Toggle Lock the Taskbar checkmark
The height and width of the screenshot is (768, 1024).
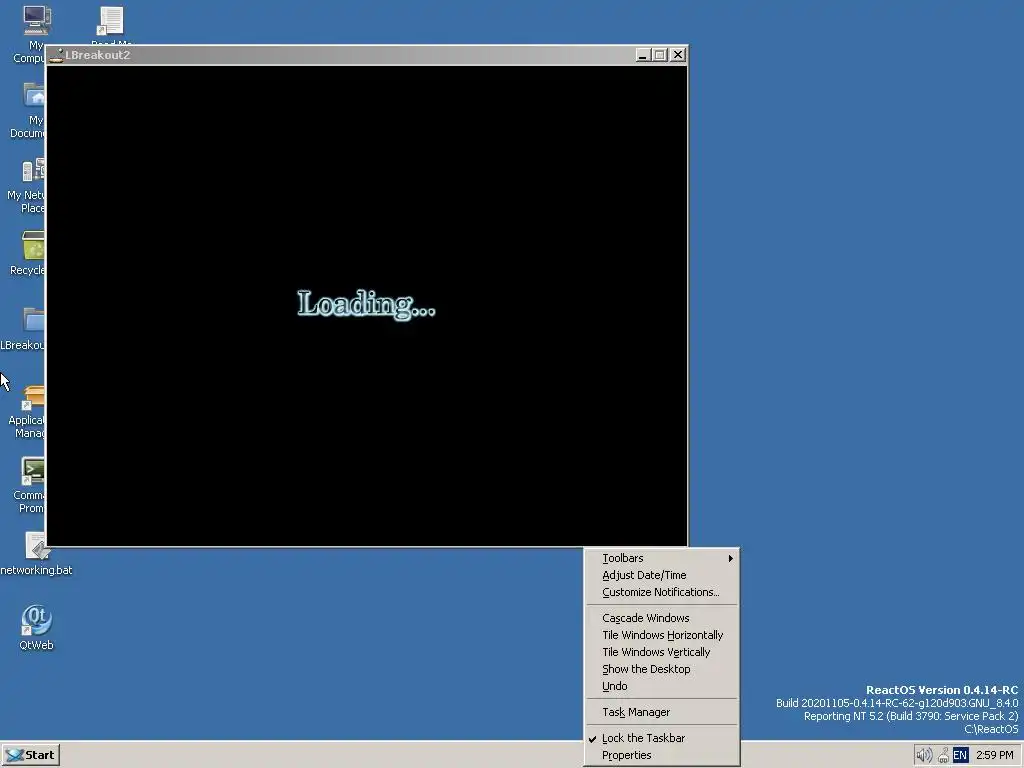662,738
